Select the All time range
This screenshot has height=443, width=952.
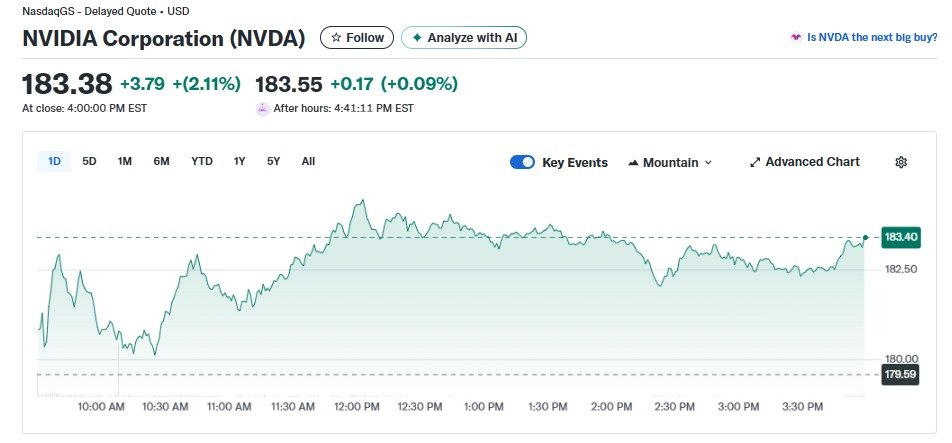308,161
